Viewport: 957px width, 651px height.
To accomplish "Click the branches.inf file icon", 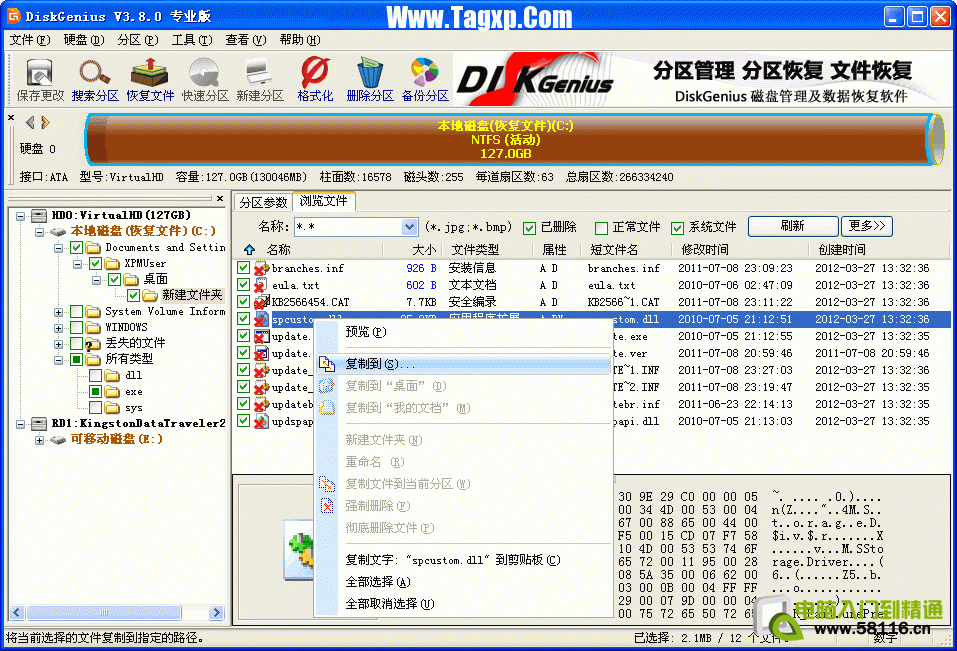I will [262, 268].
